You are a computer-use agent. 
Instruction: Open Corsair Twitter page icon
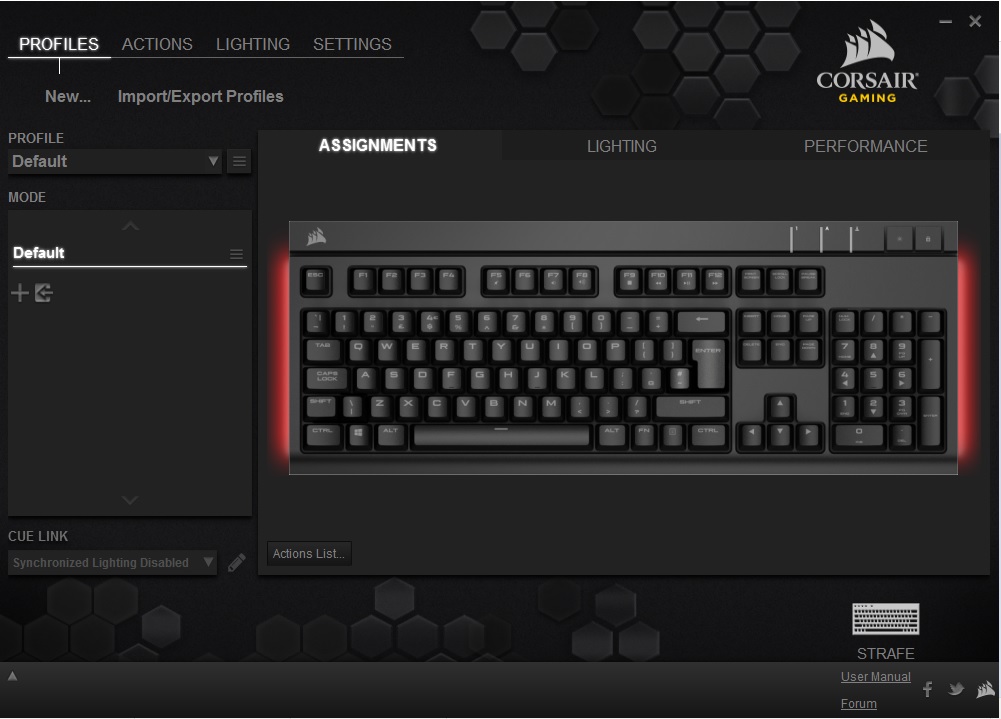tap(956, 689)
